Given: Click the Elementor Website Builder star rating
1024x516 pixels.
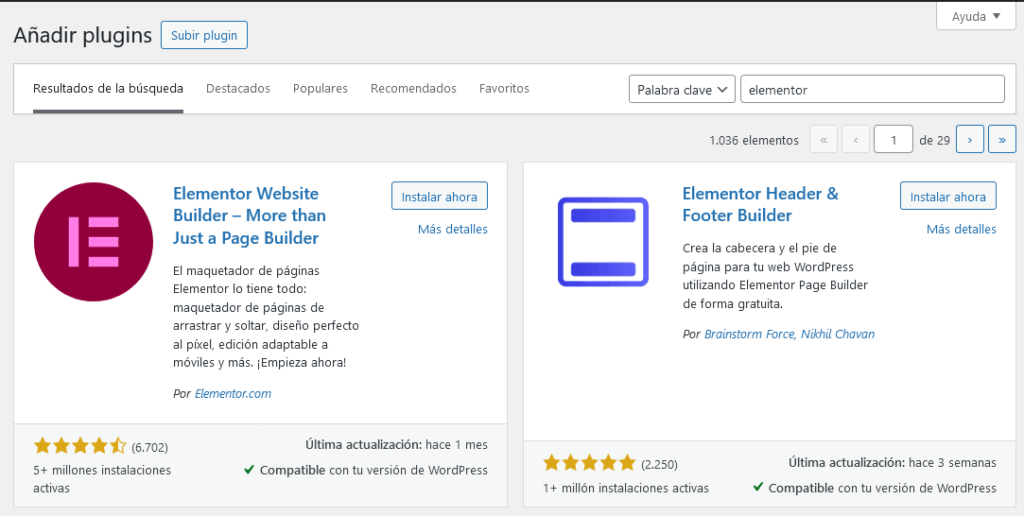Looking at the screenshot, I should [x=80, y=447].
